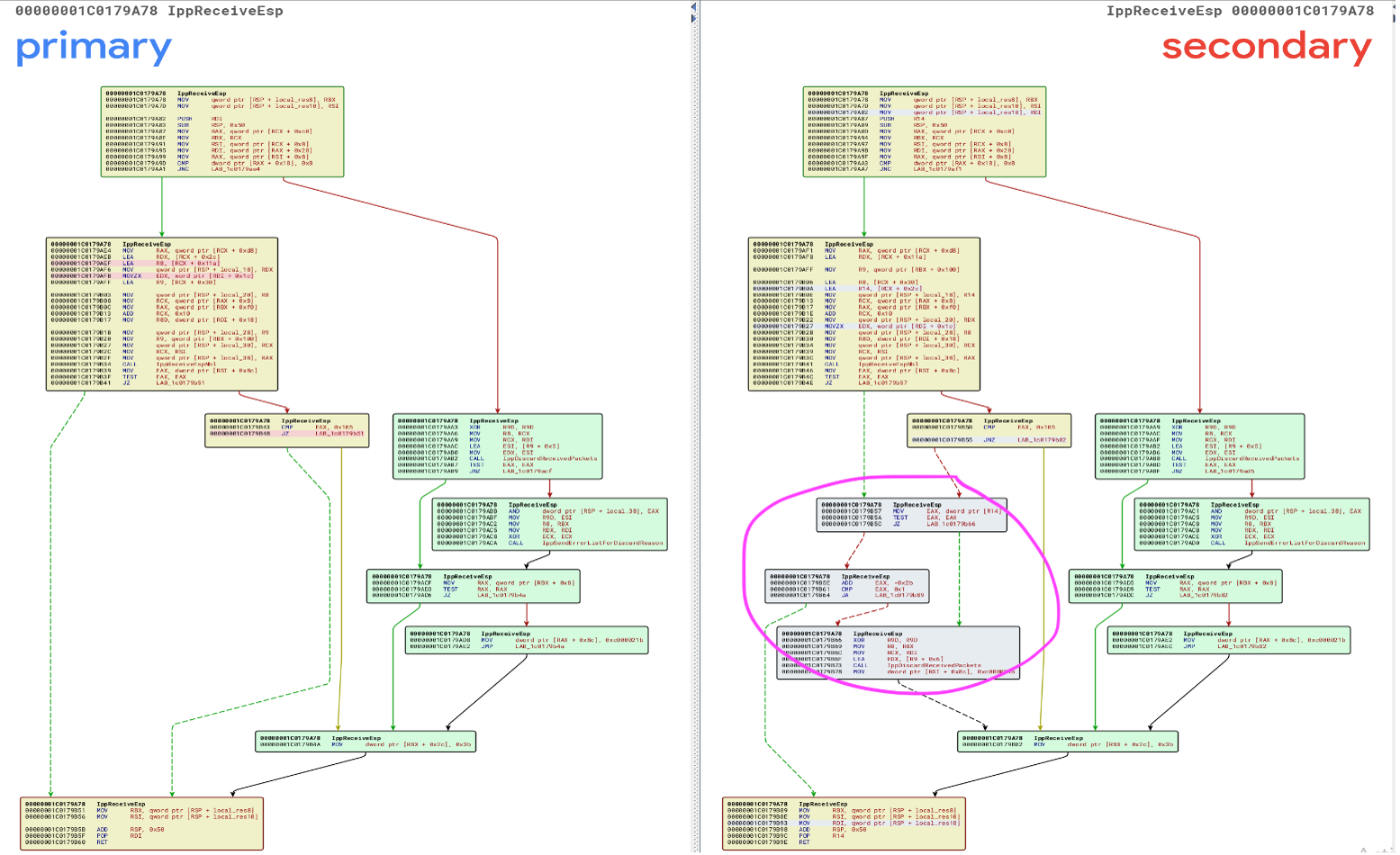The image size is (1400, 855).
Task: Select secondary block calling IppSendErrorListForDiscardReason
Action: click(1252, 525)
